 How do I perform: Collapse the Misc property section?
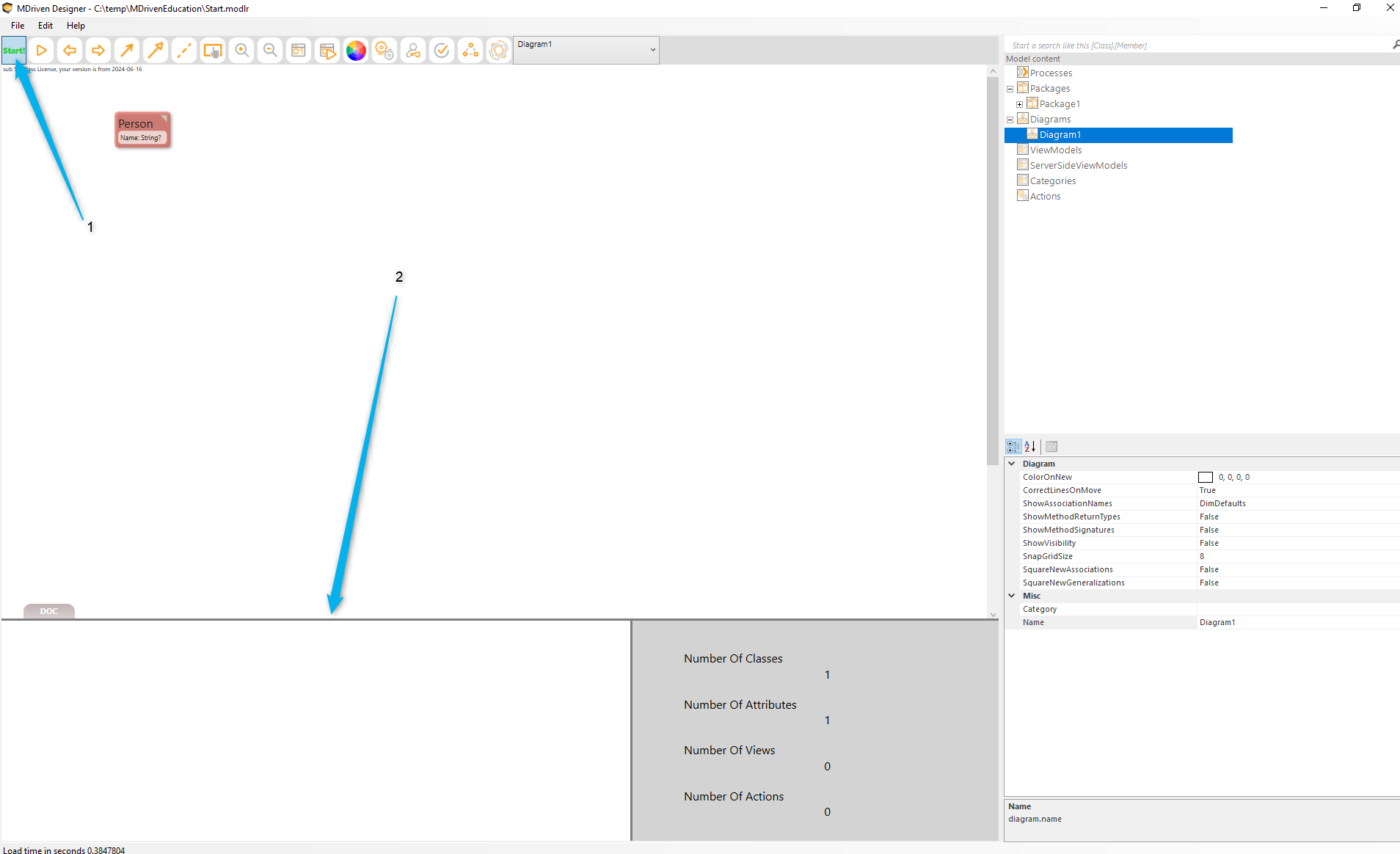pos(1012,596)
